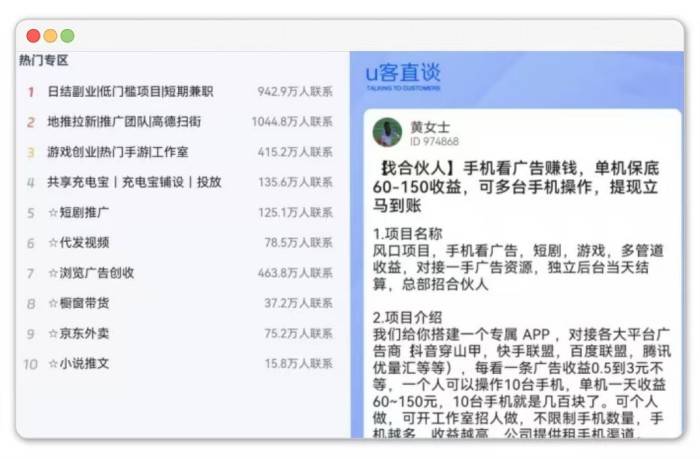This screenshot has width=700, height=459.
Task: Click the yellow minimize window button
Action: click(x=50, y=36)
